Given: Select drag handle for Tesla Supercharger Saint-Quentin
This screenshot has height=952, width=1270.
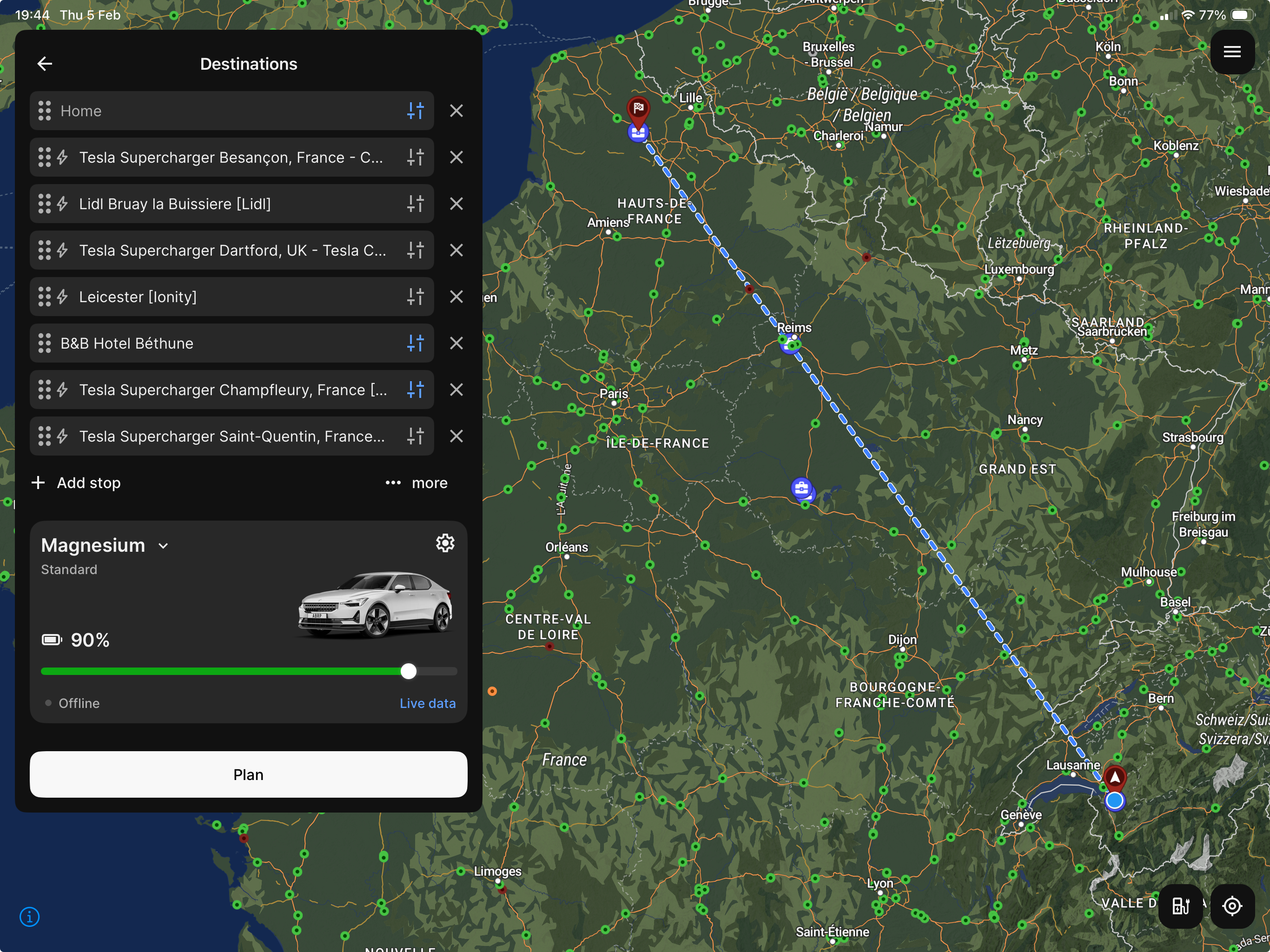Looking at the screenshot, I should tap(44, 436).
